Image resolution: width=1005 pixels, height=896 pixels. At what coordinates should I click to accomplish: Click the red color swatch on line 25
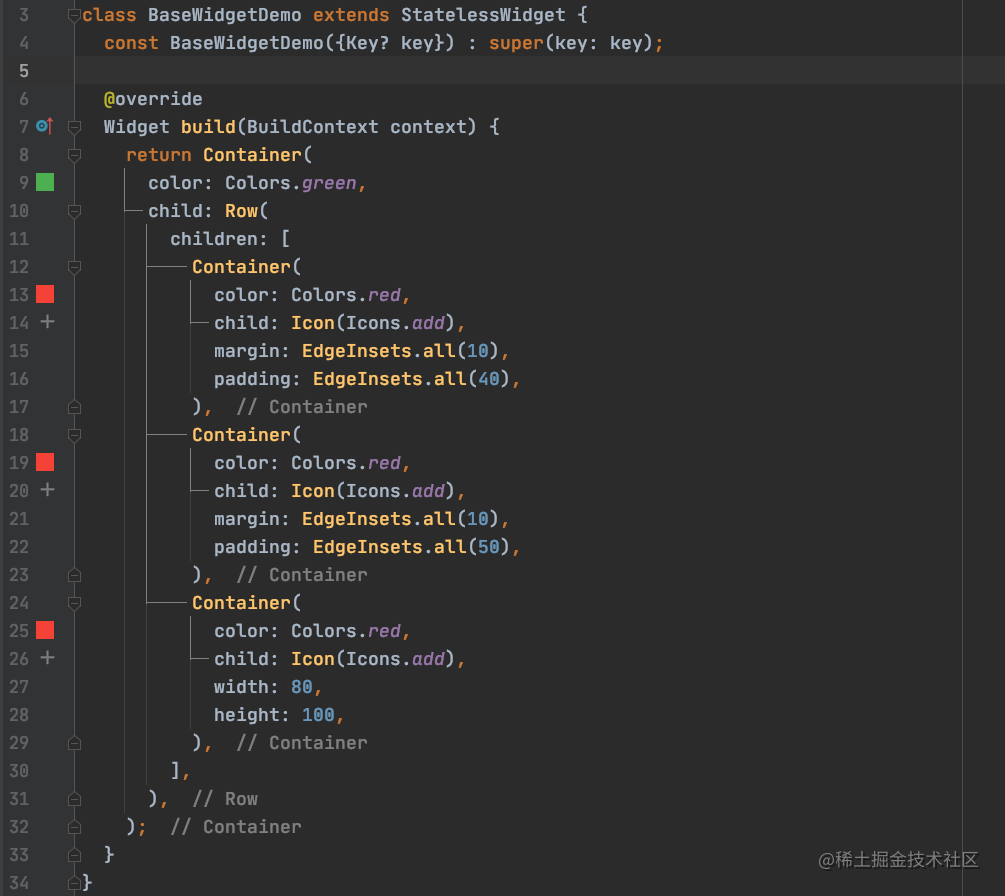[x=45, y=630]
